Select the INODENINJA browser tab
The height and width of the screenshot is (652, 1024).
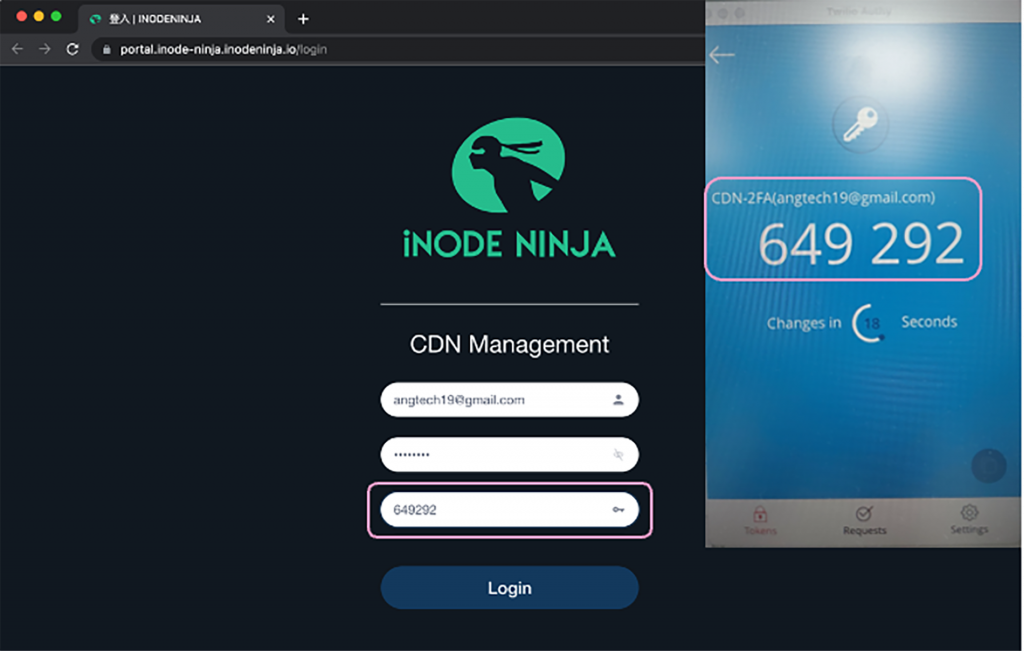pyautogui.click(x=182, y=19)
